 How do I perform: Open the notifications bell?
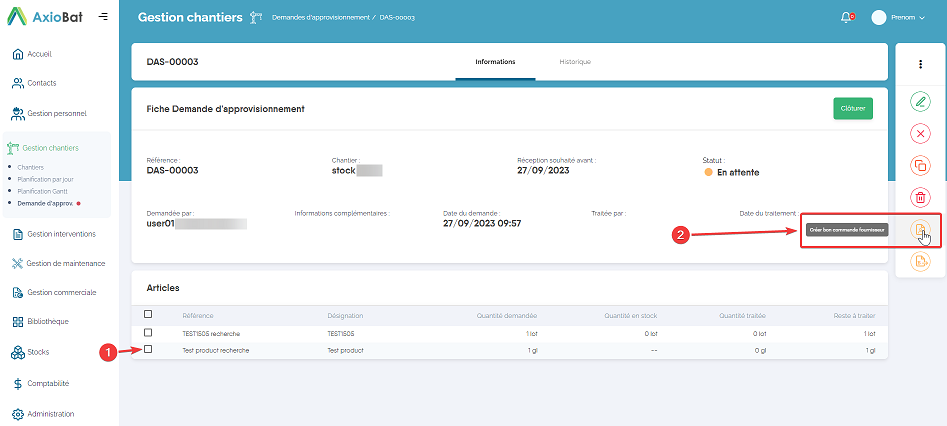(x=847, y=17)
